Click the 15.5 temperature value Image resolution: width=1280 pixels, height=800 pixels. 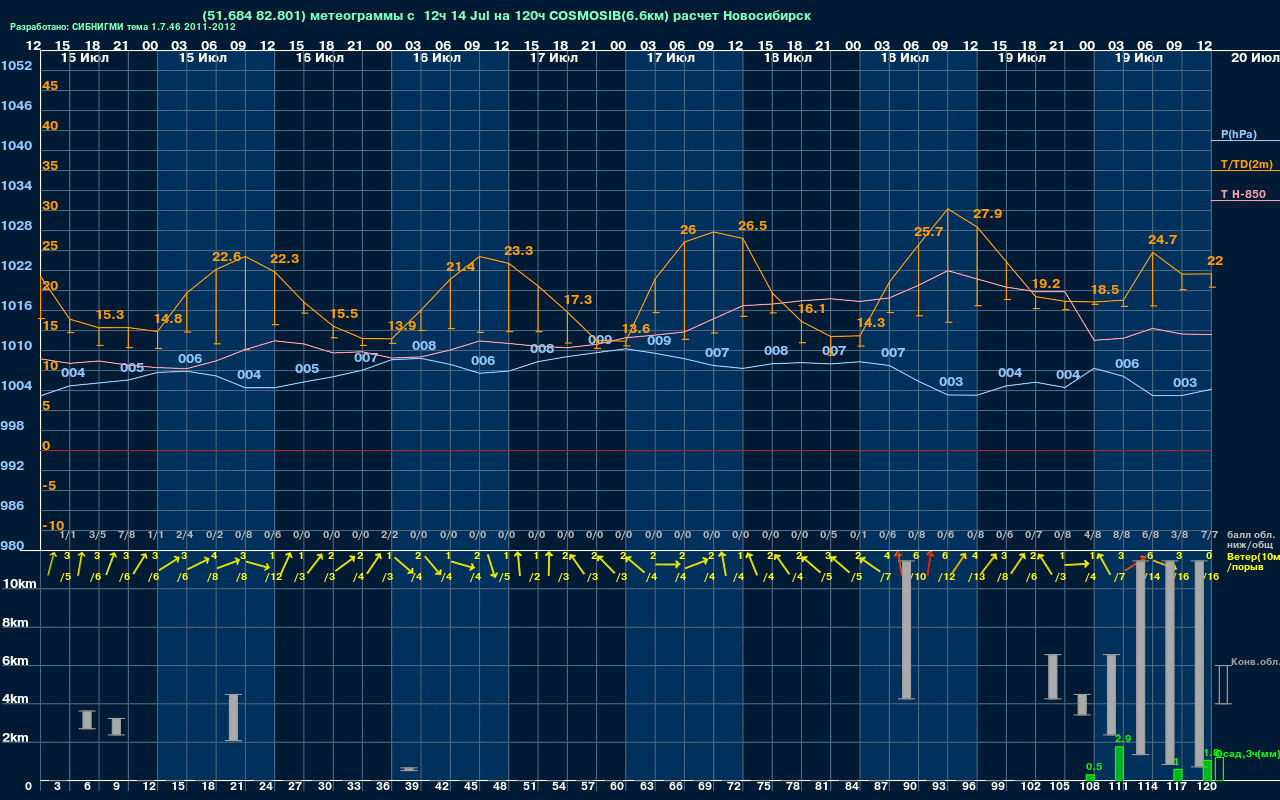click(343, 314)
